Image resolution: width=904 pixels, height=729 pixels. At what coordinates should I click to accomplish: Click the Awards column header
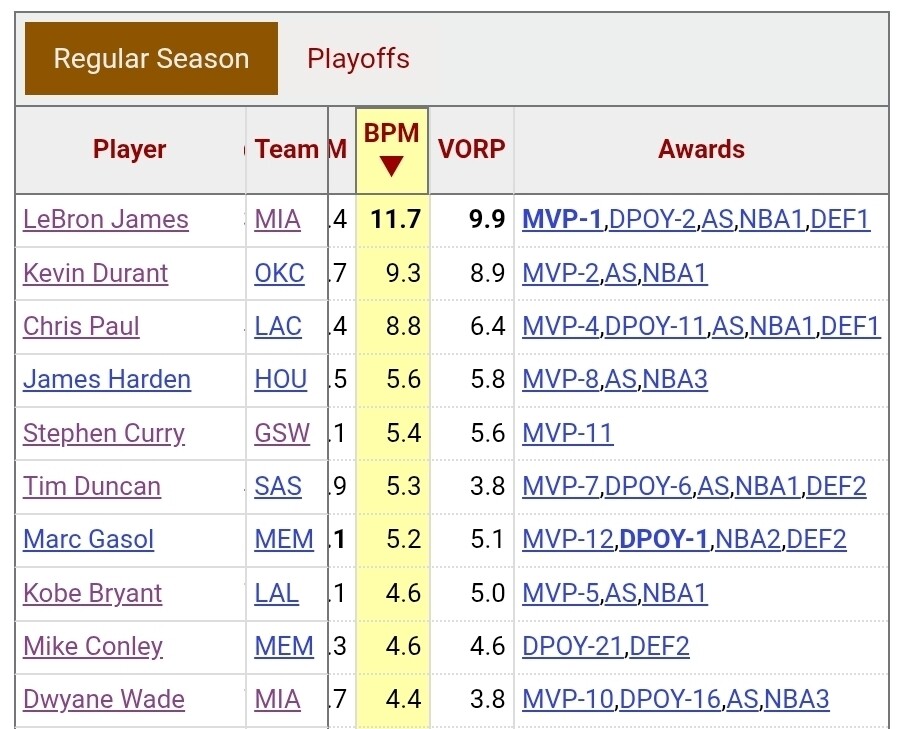point(701,150)
